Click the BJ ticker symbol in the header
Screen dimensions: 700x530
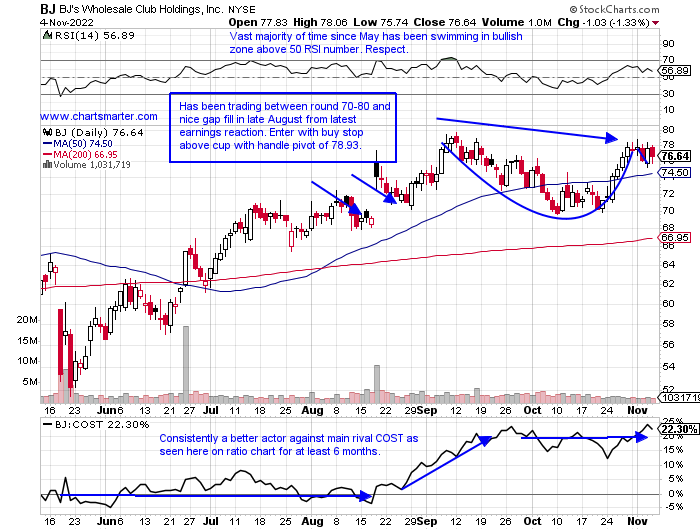(48, 9)
